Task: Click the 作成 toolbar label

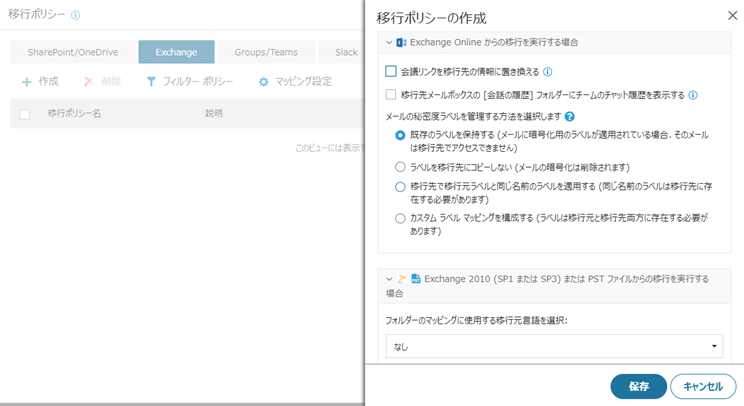Action: pyautogui.click(x=48, y=82)
